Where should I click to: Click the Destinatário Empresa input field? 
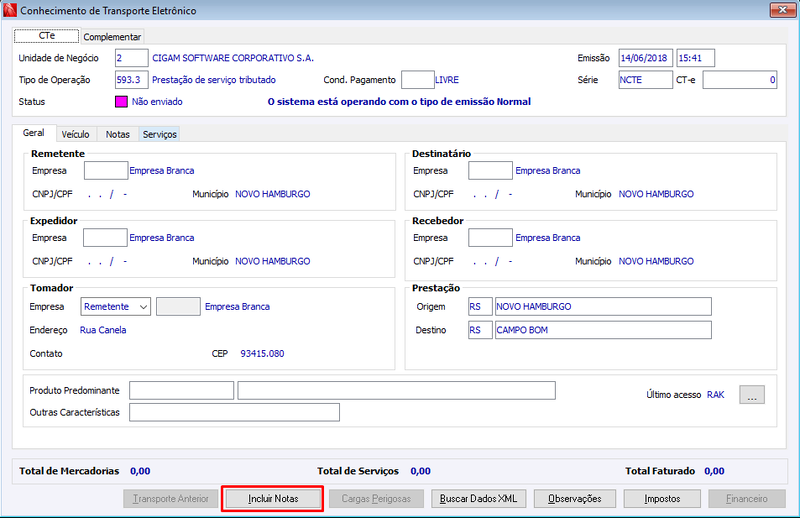(490, 170)
